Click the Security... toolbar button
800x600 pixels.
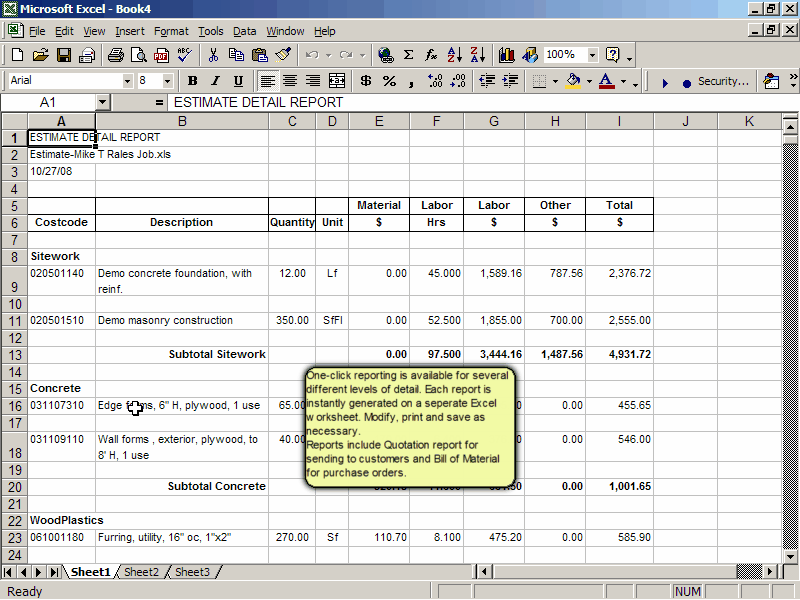723,81
